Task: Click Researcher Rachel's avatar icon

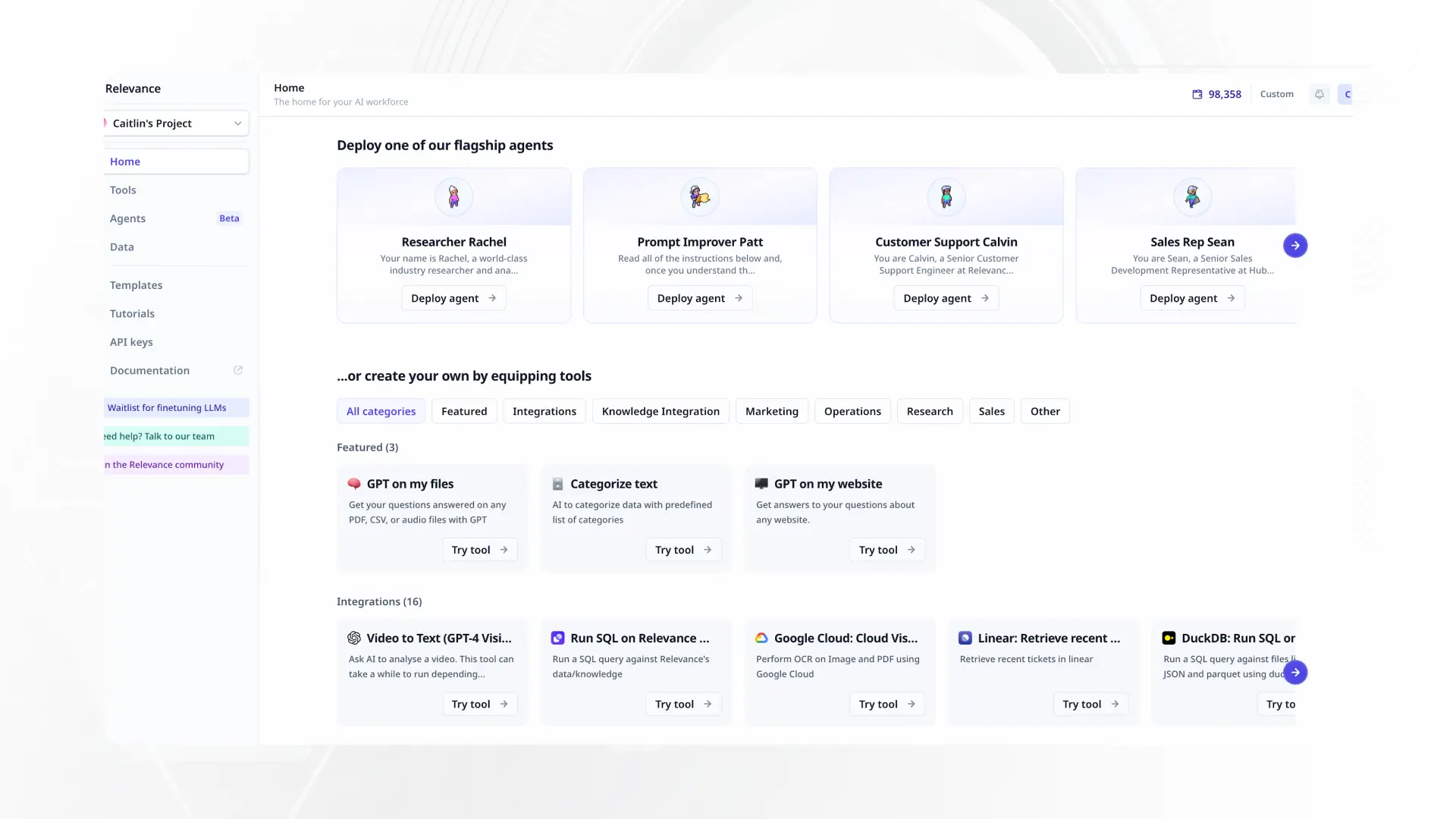Action: (x=453, y=197)
